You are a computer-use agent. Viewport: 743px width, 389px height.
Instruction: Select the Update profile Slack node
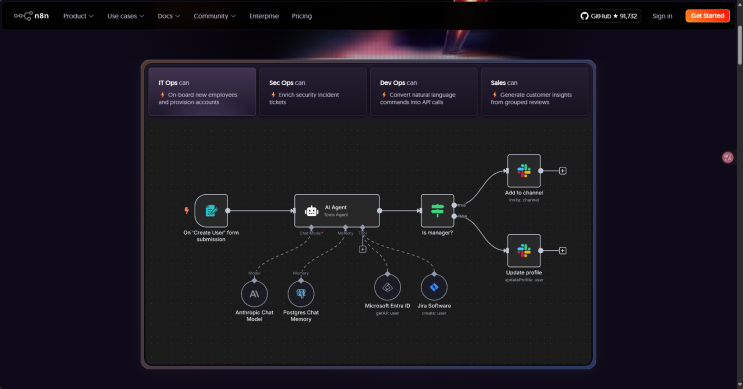pos(524,251)
